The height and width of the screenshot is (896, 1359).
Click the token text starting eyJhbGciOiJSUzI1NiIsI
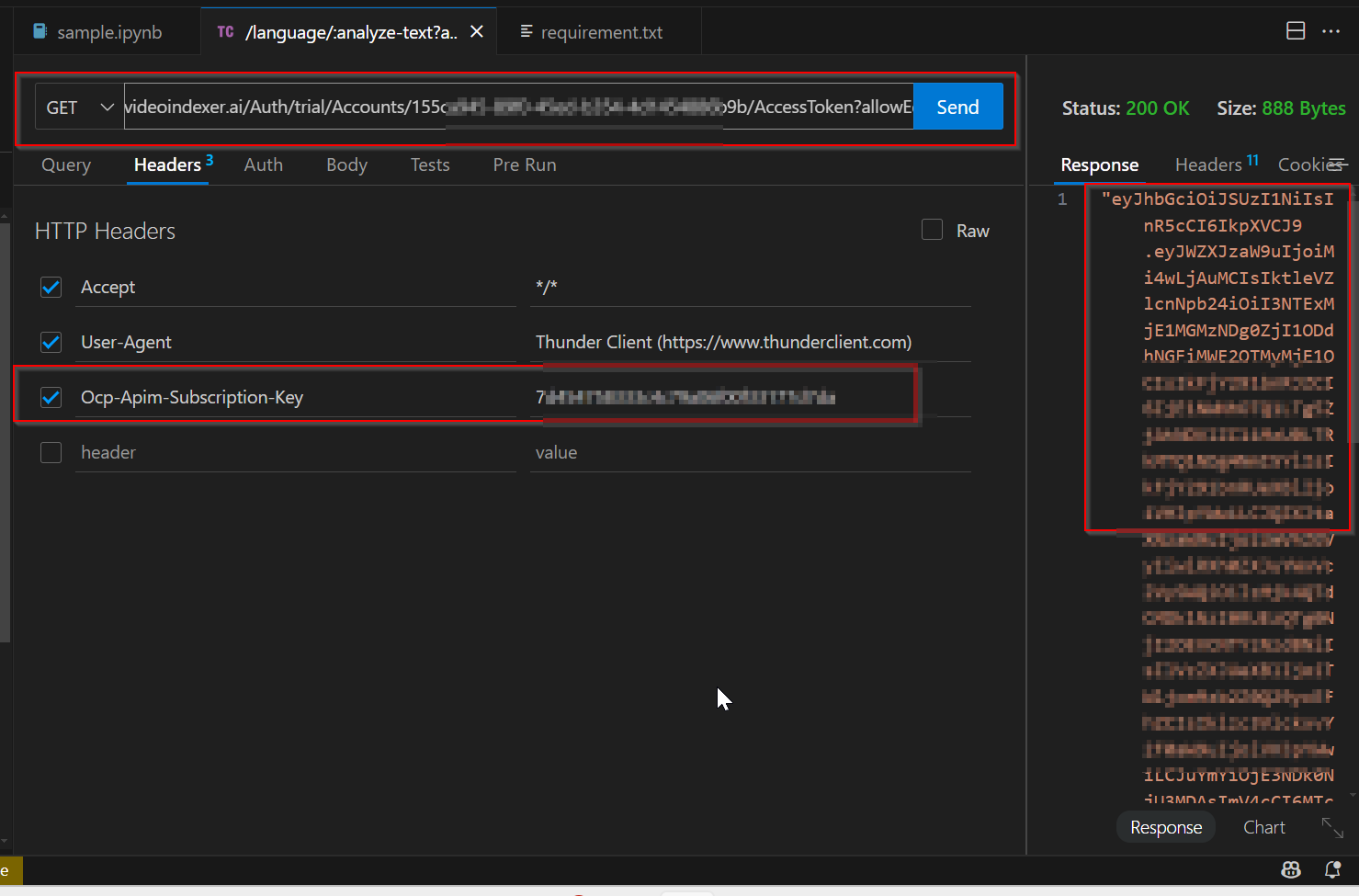tap(1217, 199)
